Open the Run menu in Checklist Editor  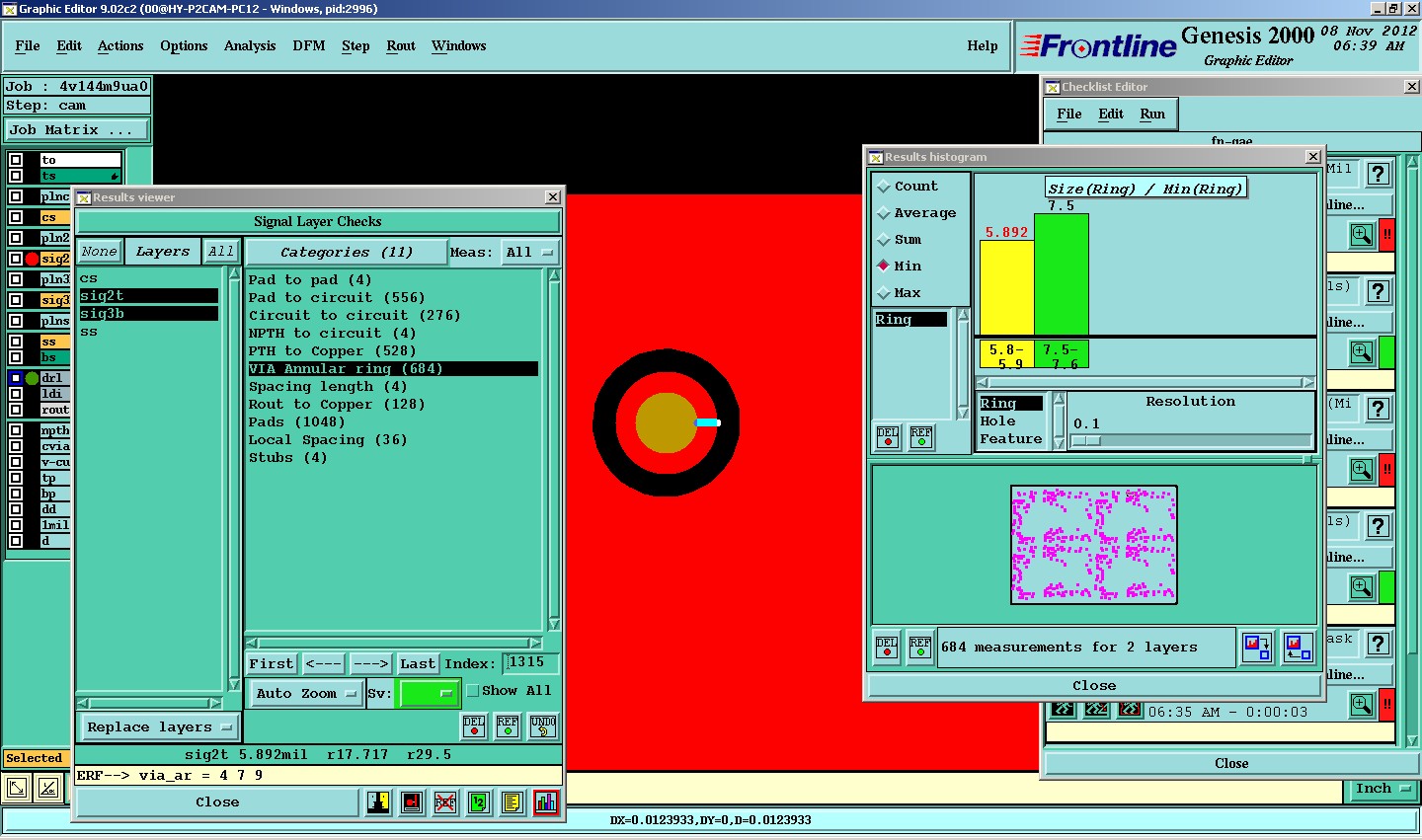coord(1152,115)
